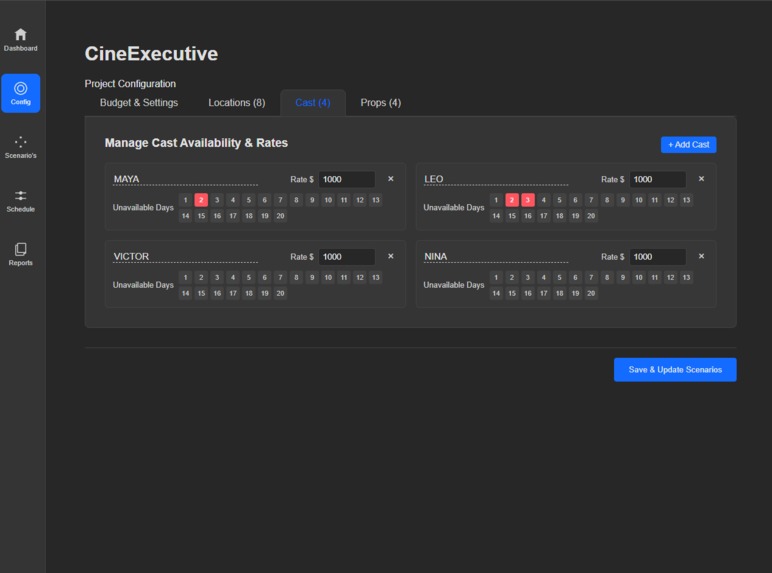Screen dimensions: 772x573
Task: Toggle day 20 unavailable for NINA
Action: [x=591, y=293]
